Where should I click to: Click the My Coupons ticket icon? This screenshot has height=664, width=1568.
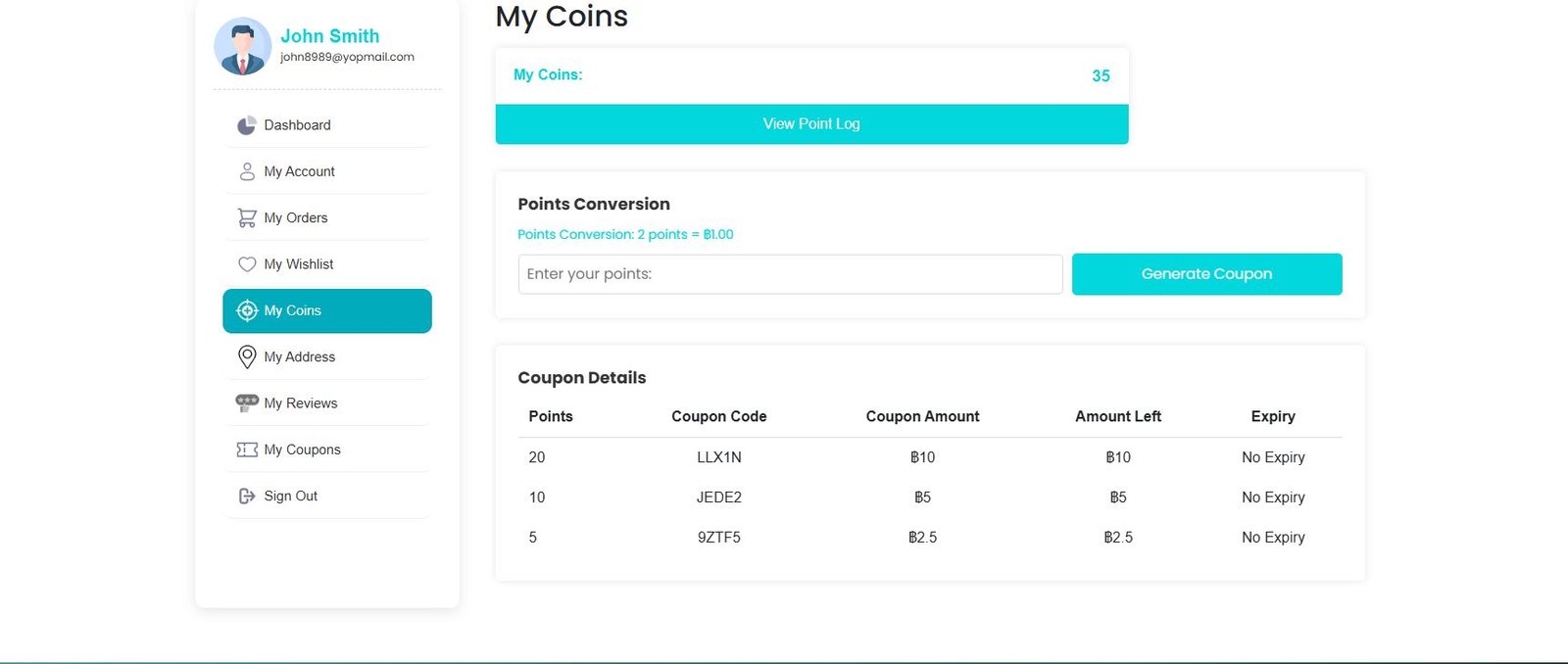[x=247, y=450]
